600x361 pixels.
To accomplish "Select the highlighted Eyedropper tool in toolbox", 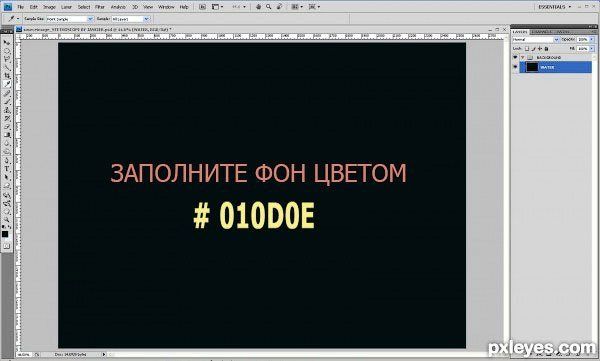I will pos(7,84).
